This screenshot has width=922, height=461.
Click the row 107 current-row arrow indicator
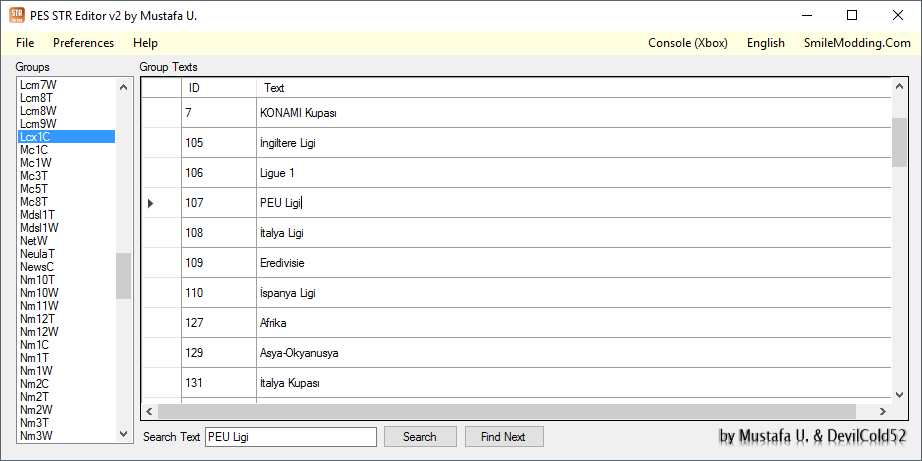(x=151, y=203)
